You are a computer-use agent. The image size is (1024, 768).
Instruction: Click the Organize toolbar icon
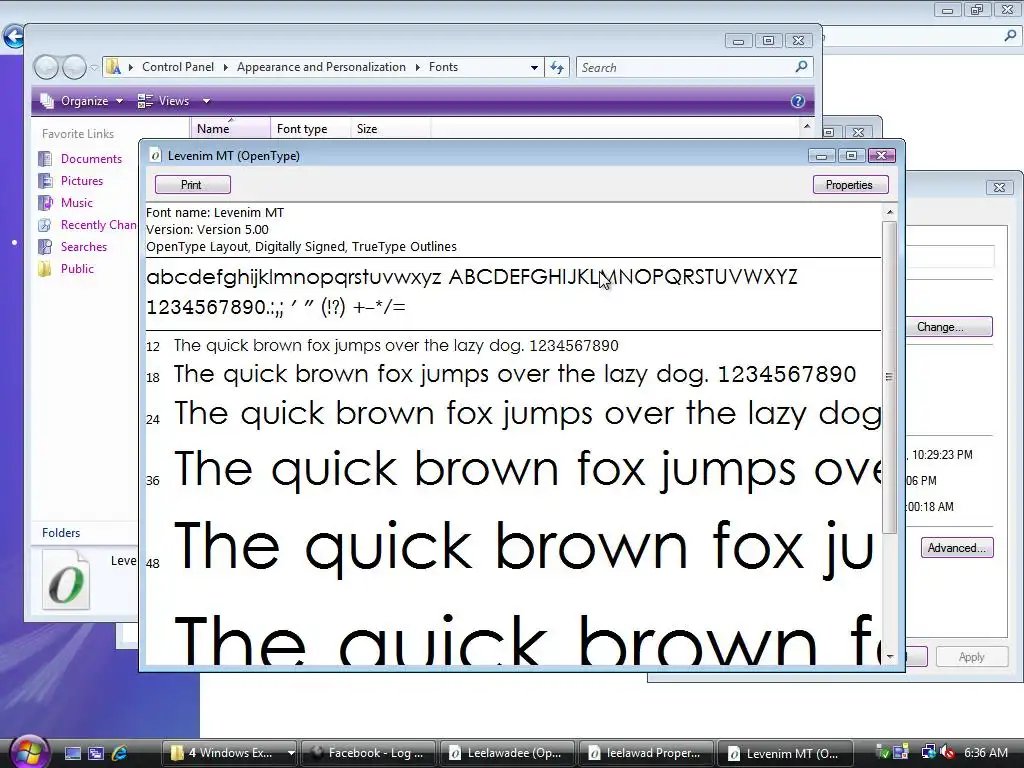coord(47,101)
